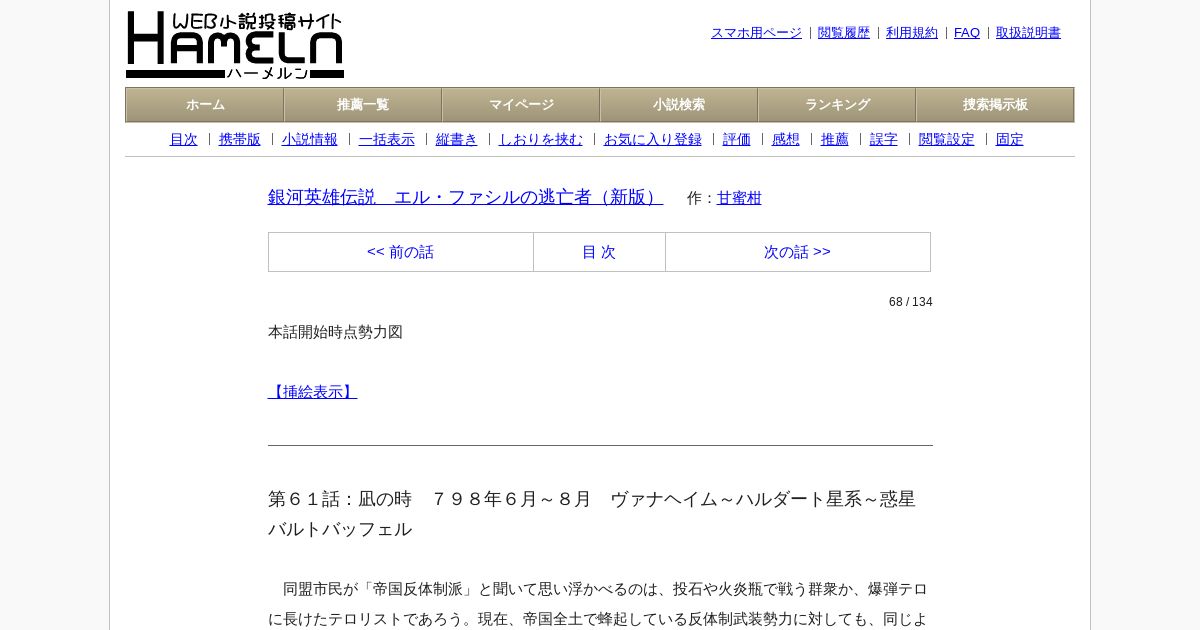Open 小説情報 novel info

(x=310, y=139)
